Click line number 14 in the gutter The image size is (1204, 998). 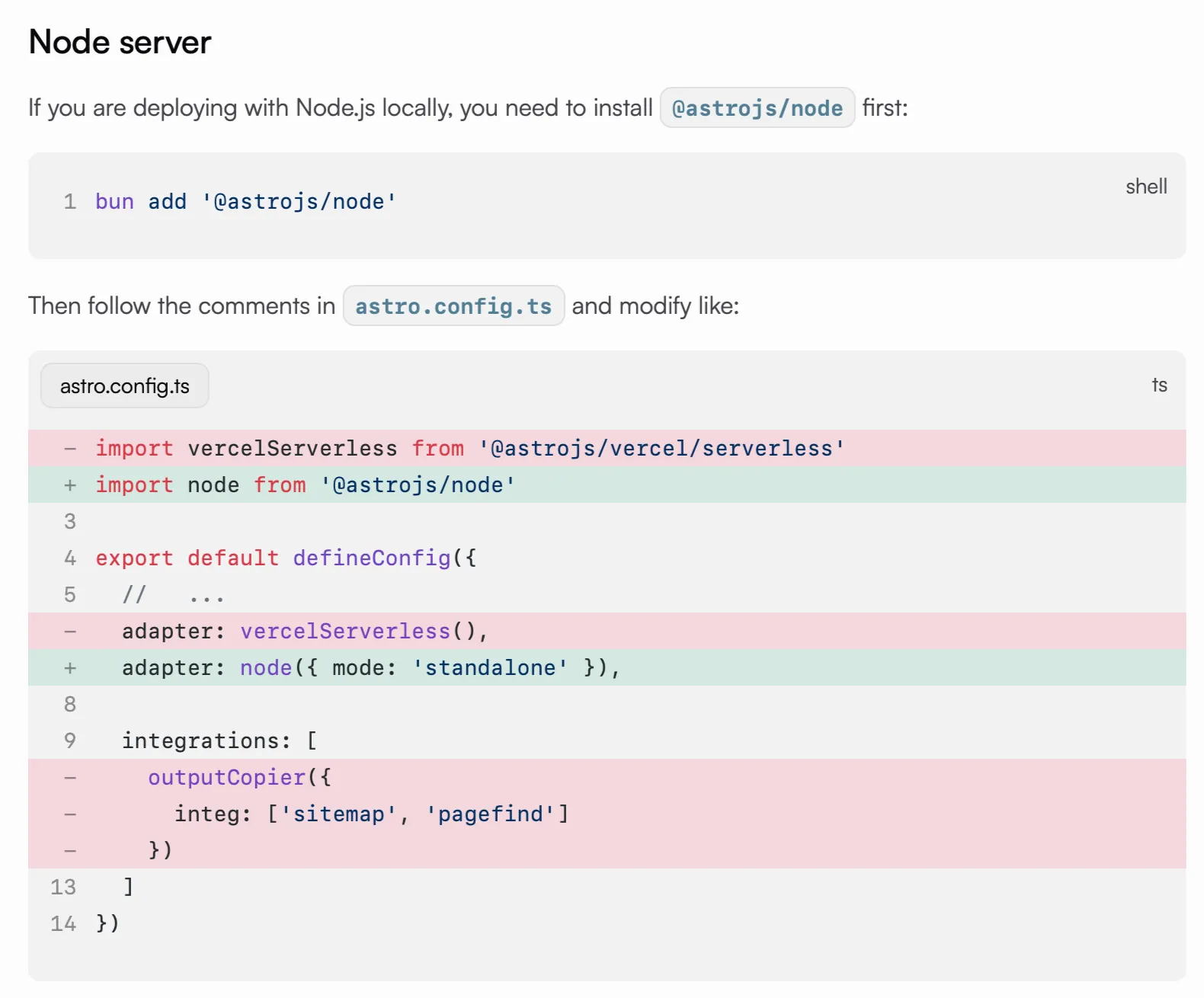coord(63,923)
